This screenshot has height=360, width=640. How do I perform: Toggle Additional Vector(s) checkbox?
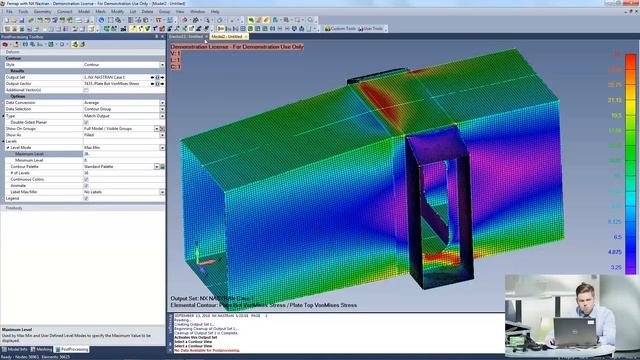click(x=86, y=90)
